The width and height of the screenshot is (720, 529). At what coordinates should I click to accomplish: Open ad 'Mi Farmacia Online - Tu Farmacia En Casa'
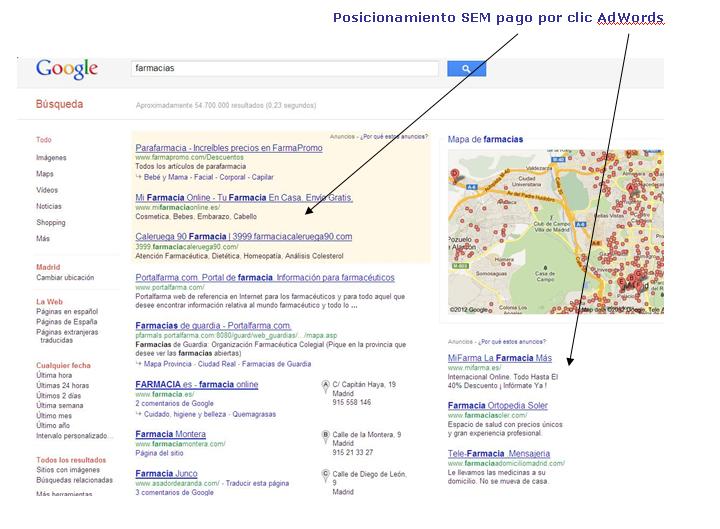244,197
